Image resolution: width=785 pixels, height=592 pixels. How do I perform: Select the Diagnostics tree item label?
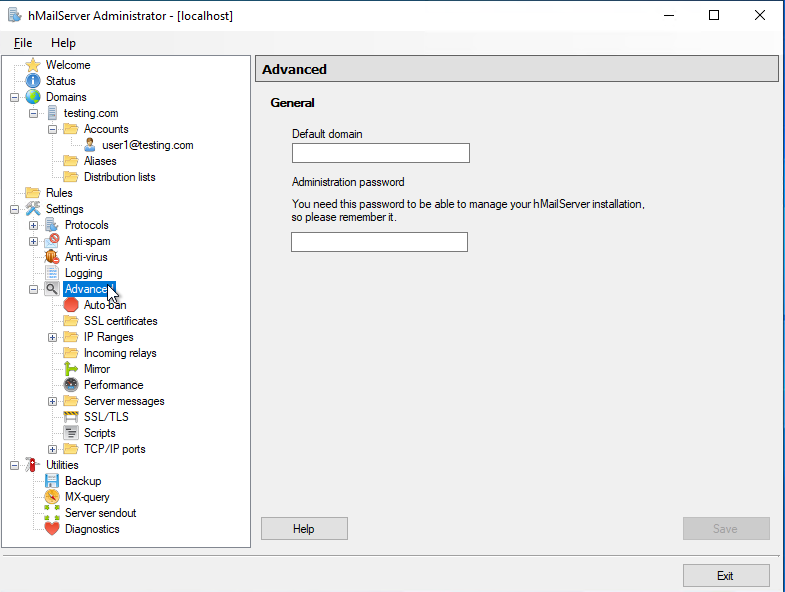(x=92, y=529)
